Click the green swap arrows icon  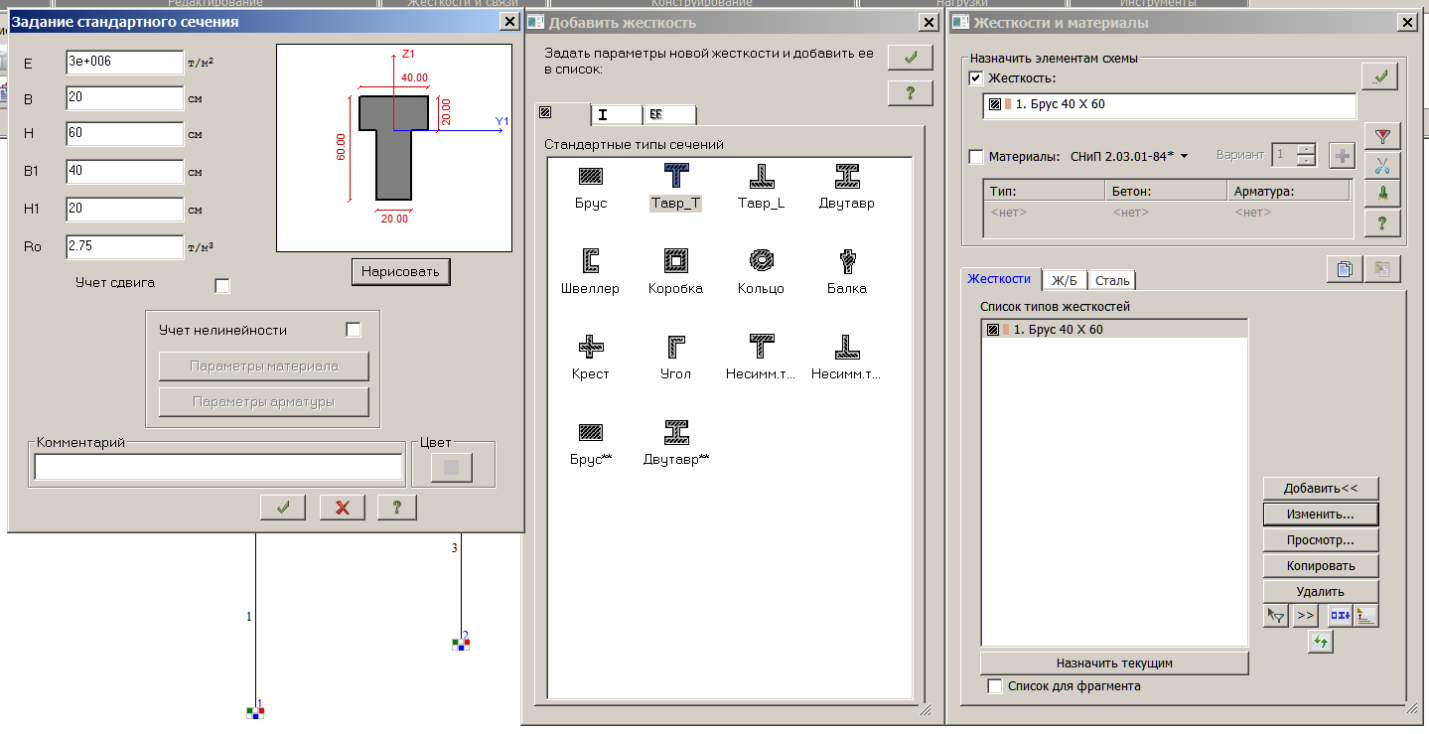(x=1320, y=642)
